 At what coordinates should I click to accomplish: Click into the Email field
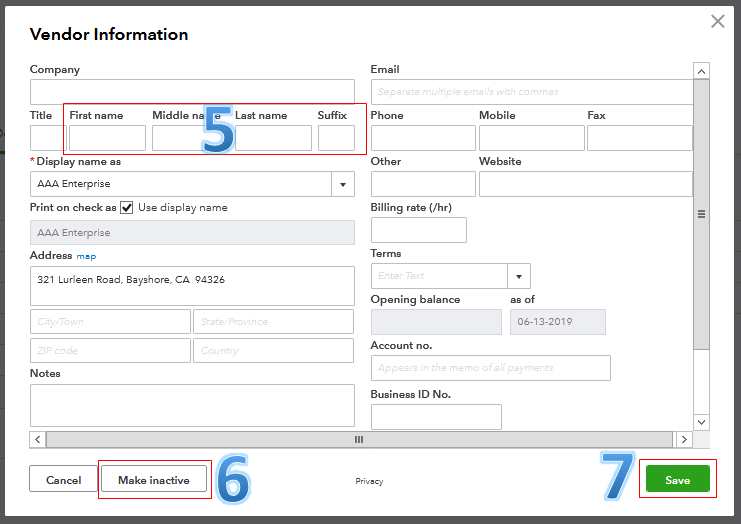click(x=530, y=92)
